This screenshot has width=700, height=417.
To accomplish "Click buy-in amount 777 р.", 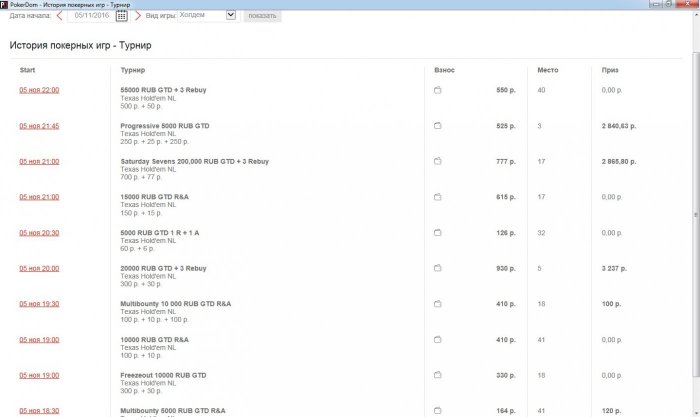I will (506, 161).
